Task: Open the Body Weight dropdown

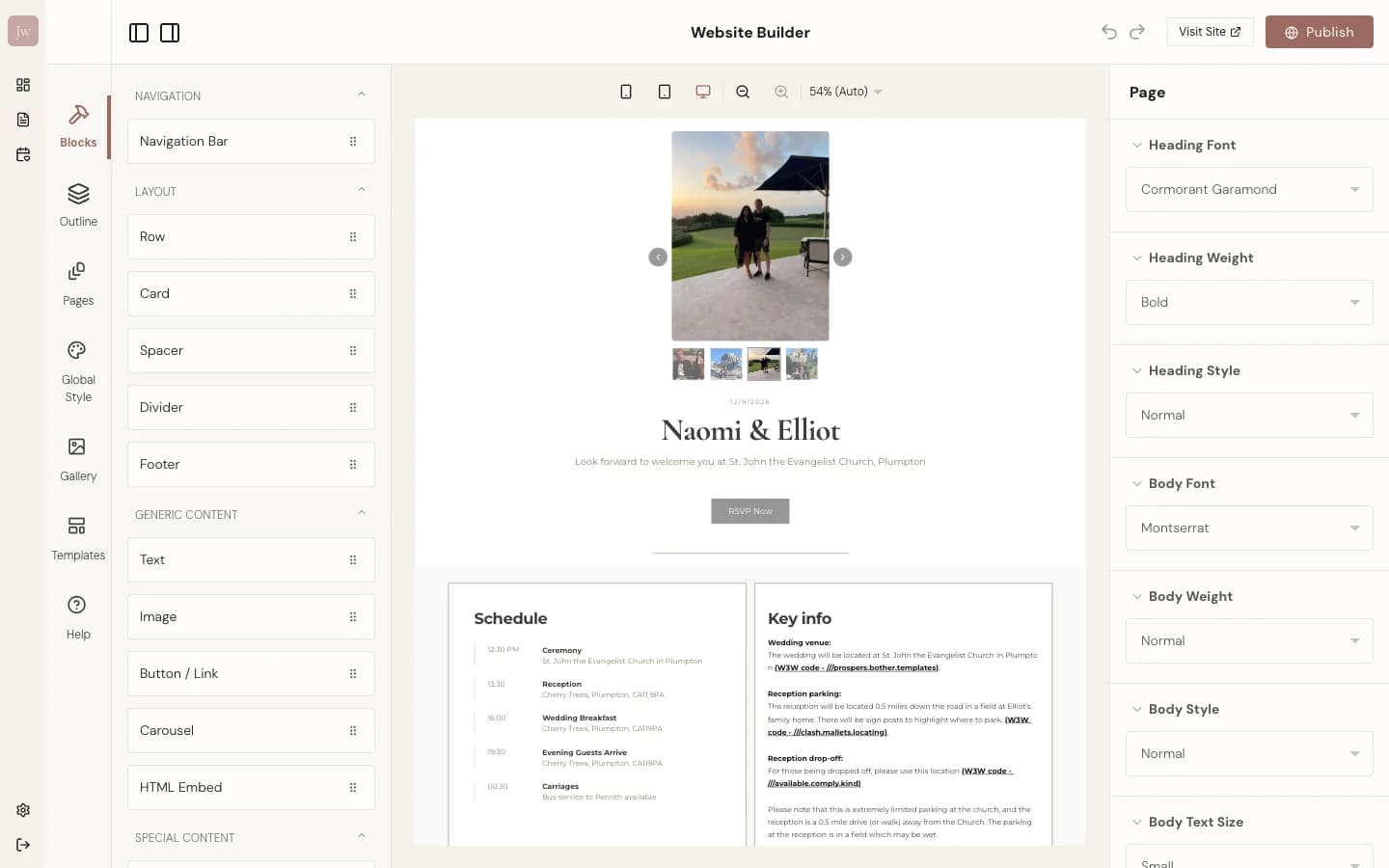Action: click(1248, 640)
